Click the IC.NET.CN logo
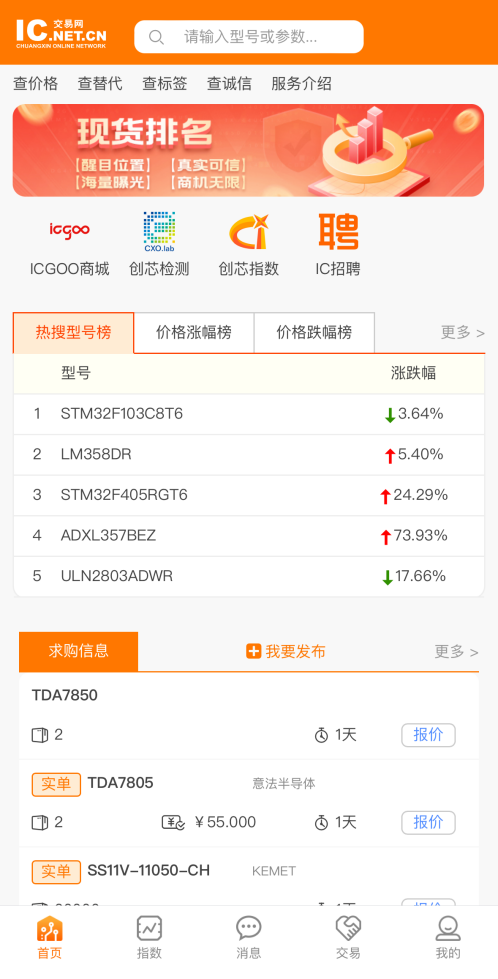 61,33
